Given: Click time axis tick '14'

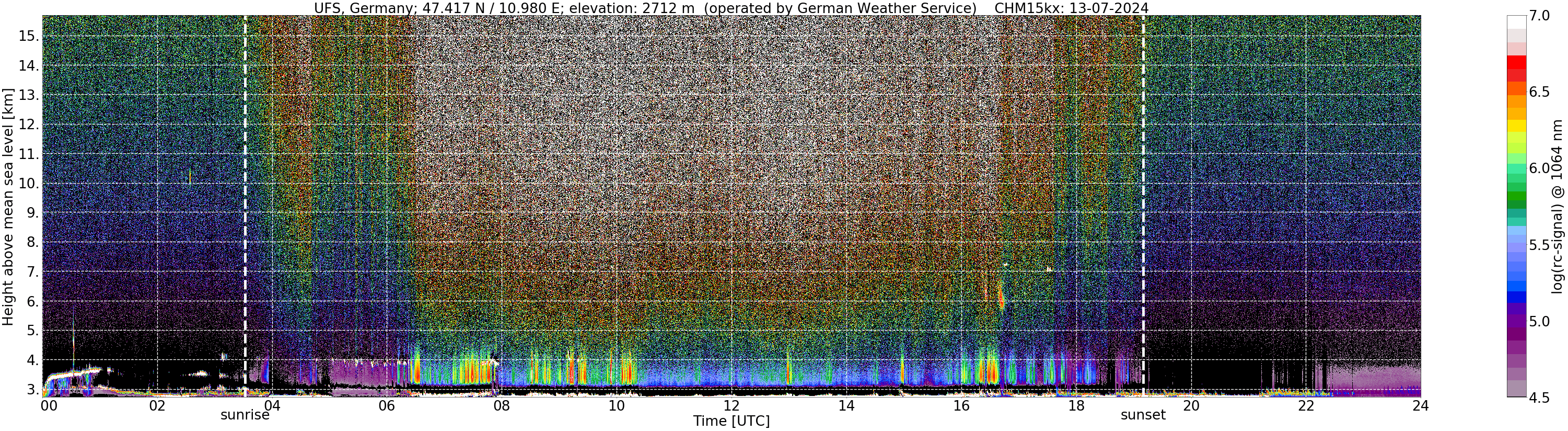Looking at the screenshot, I should click(x=846, y=405).
